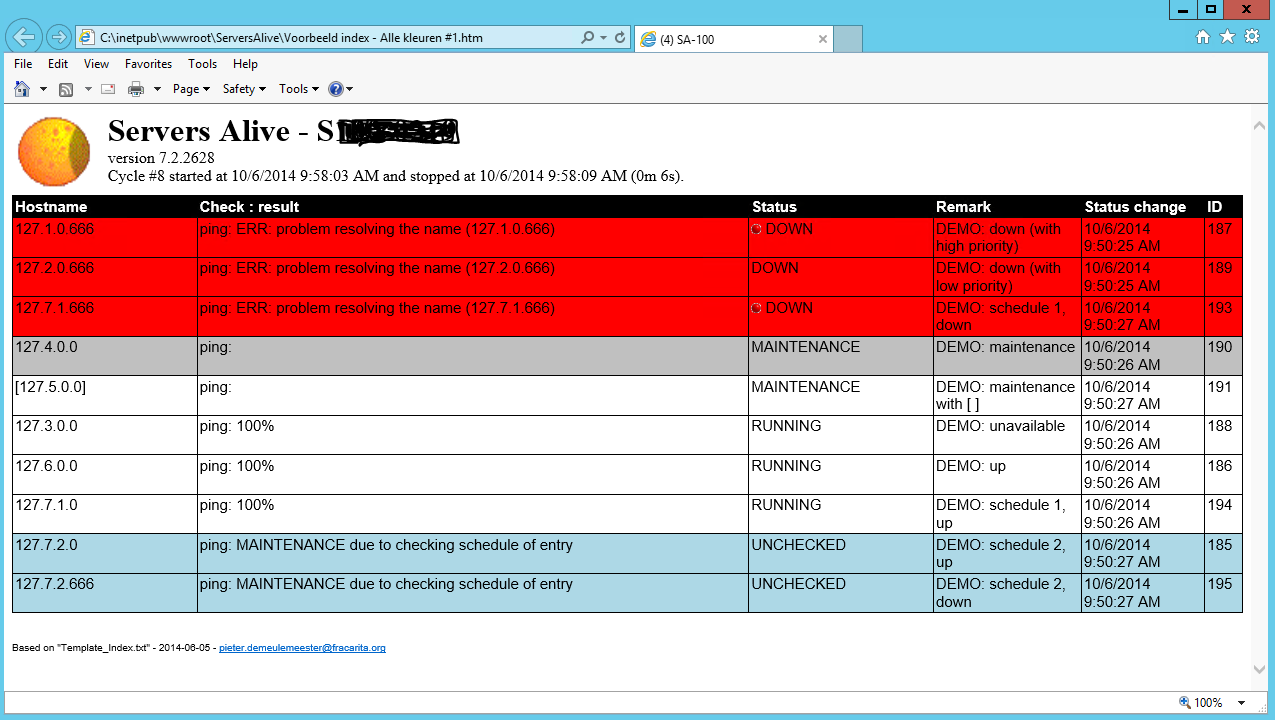
Task: Expand the feeds dropdown arrow
Action: 88,89
